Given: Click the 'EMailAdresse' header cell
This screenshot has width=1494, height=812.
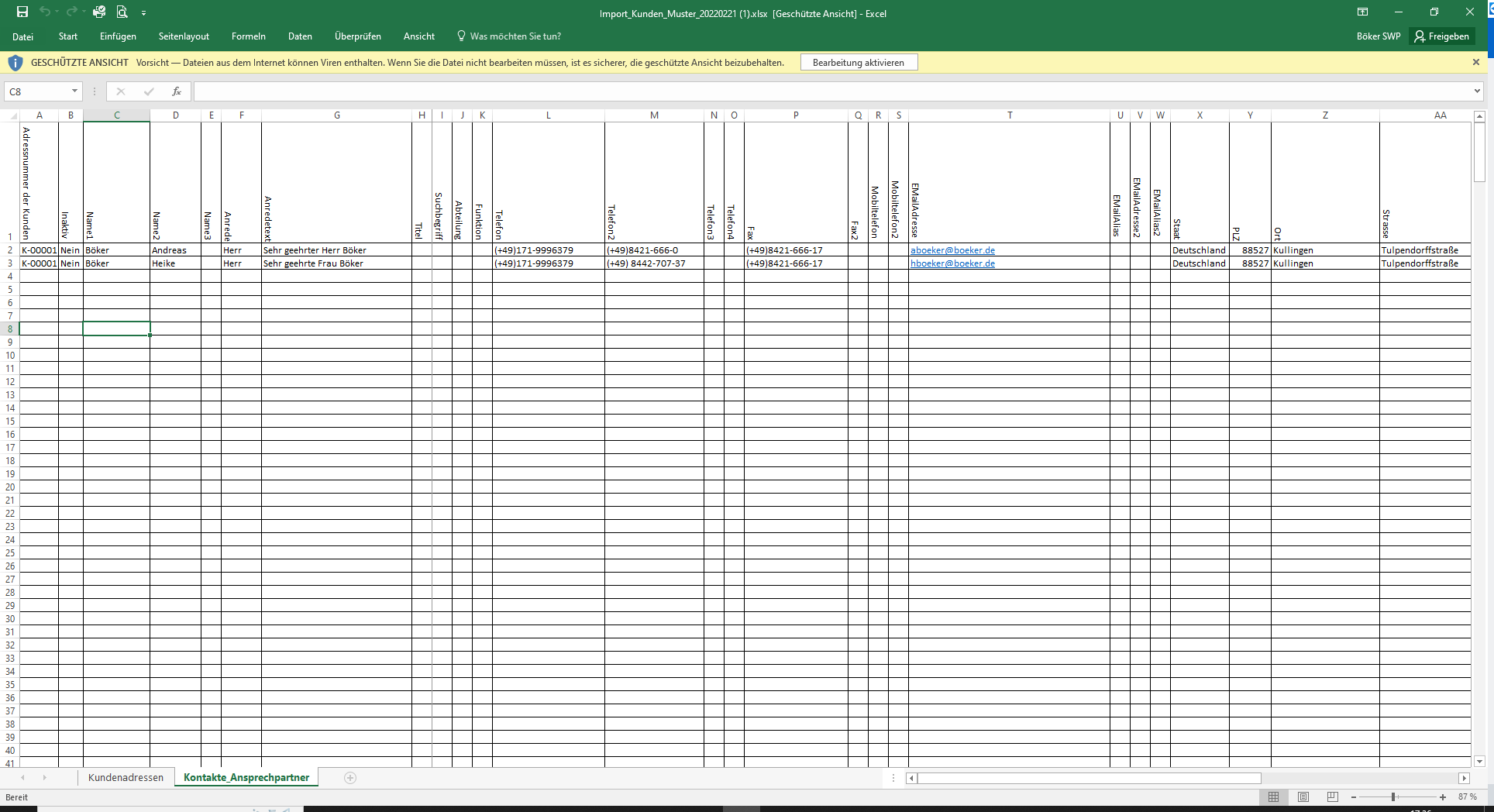Looking at the screenshot, I should pos(1010,183).
